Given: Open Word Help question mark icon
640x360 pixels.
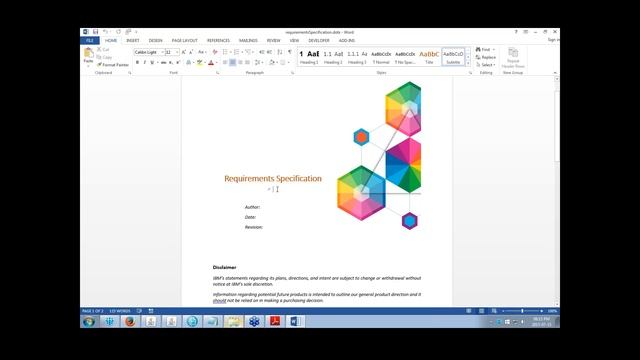Looking at the screenshot, I should click(x=516, y=32).
